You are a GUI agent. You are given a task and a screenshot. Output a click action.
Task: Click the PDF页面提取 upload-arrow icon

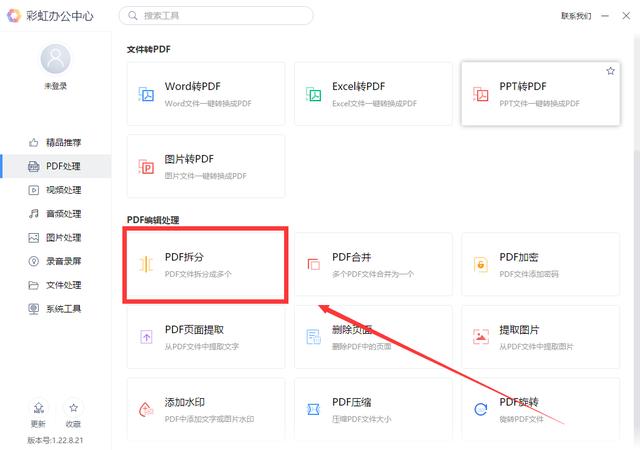[x=146, y=337]
